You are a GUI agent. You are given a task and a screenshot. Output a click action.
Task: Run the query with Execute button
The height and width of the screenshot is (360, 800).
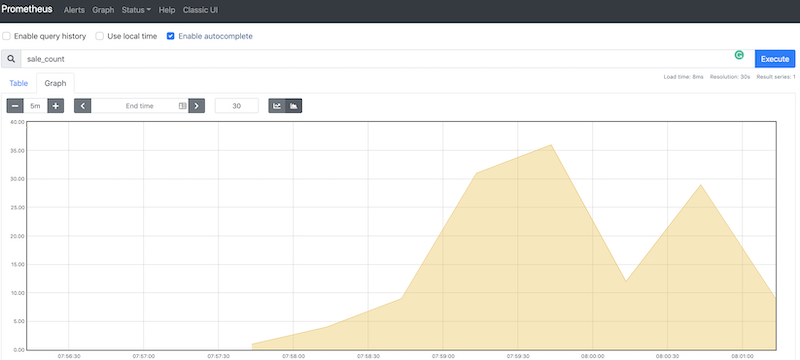click(775, 59)
